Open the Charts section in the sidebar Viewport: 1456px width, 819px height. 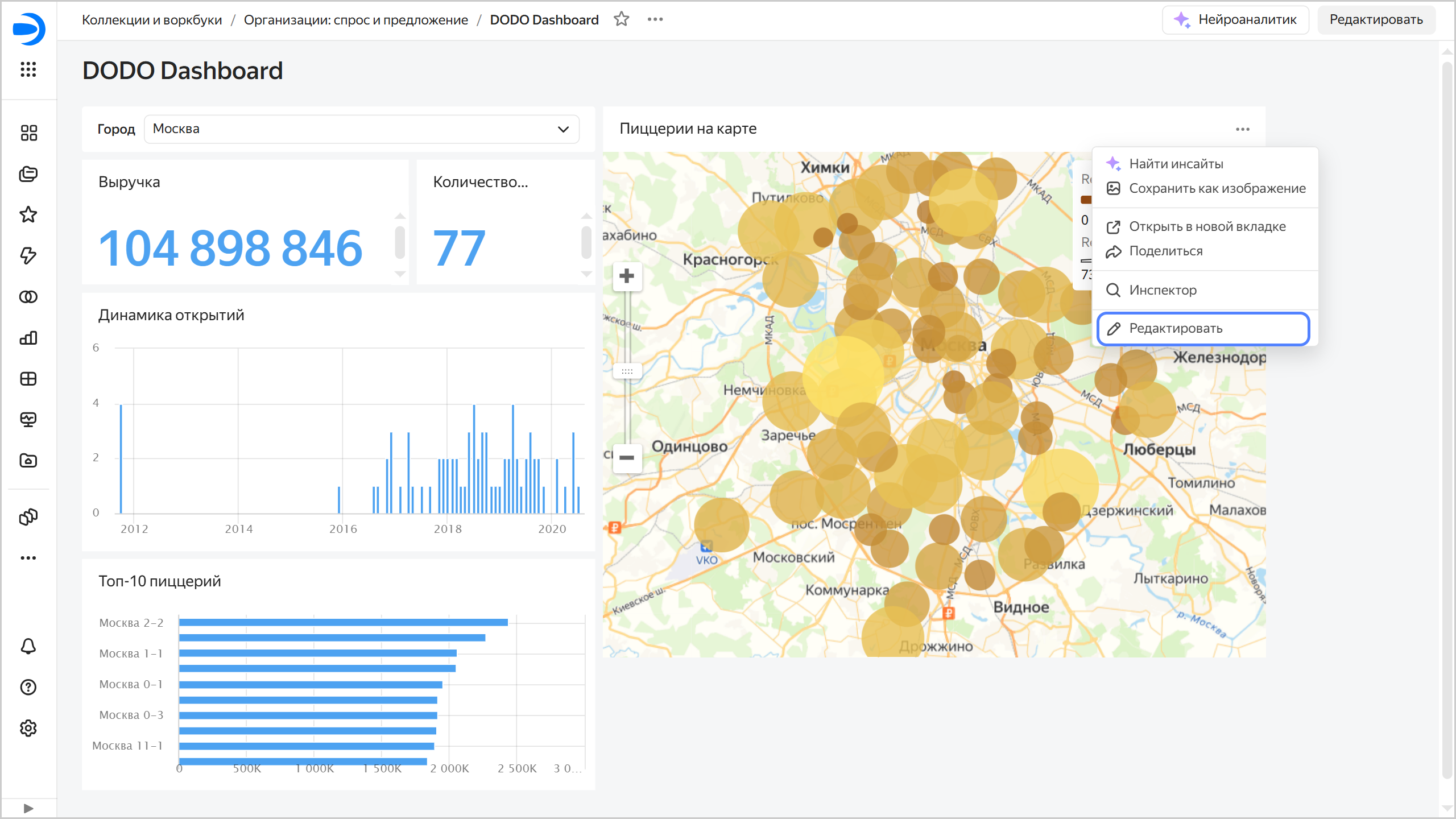click(28, 338)
